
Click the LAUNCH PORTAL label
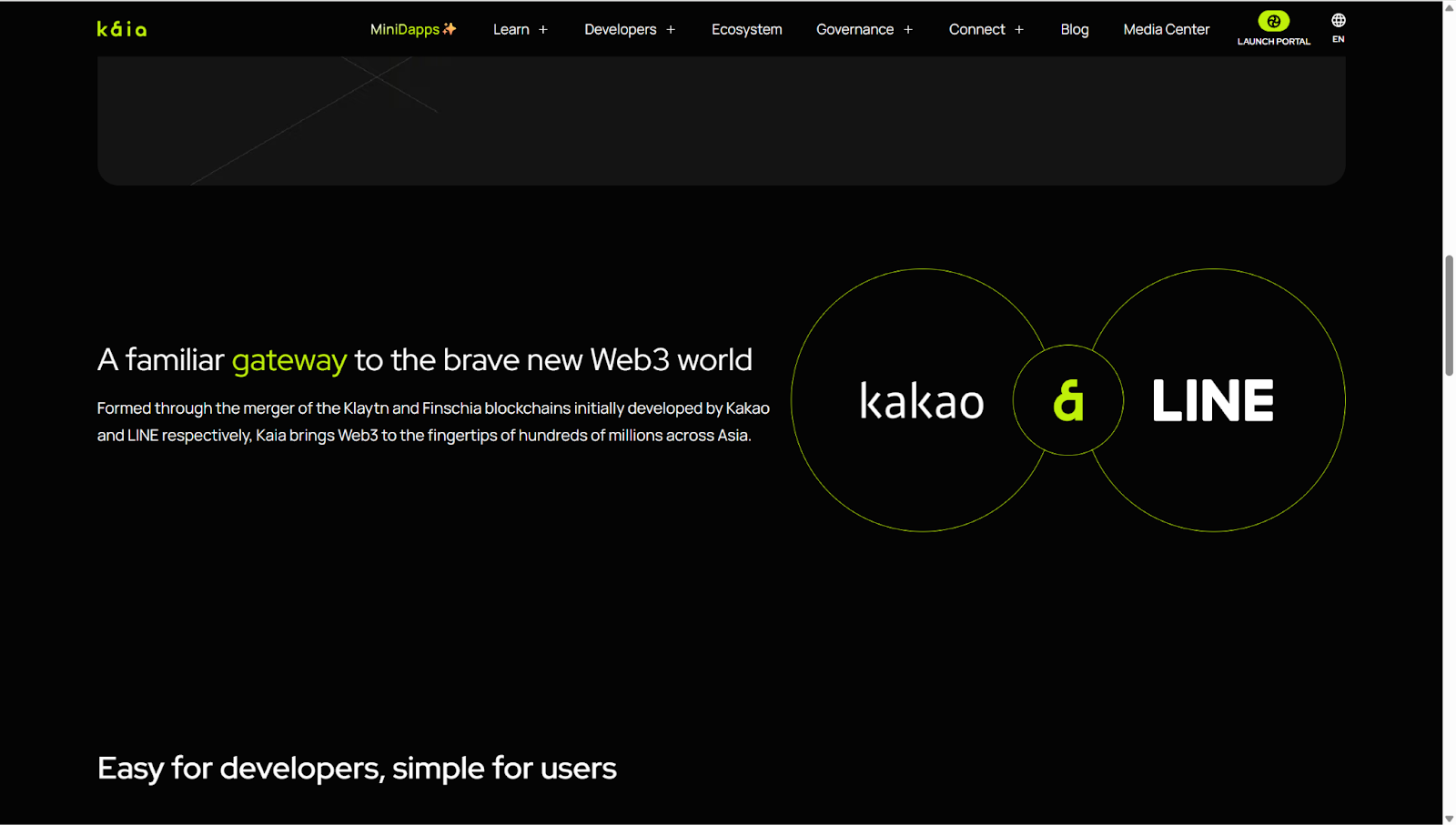tap(1274, 42)
